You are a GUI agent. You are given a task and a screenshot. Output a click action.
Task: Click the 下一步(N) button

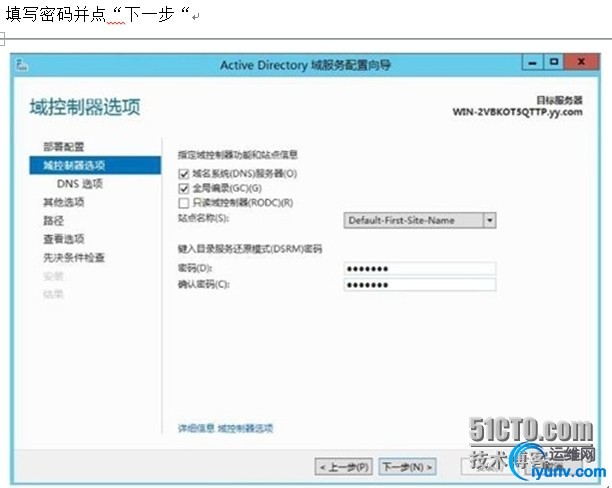pos(407,467)
